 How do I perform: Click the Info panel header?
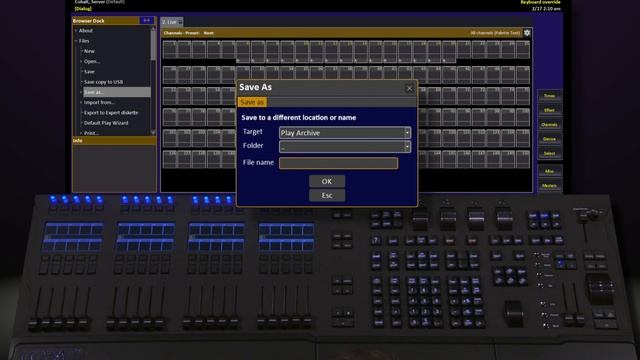[114, 140]
